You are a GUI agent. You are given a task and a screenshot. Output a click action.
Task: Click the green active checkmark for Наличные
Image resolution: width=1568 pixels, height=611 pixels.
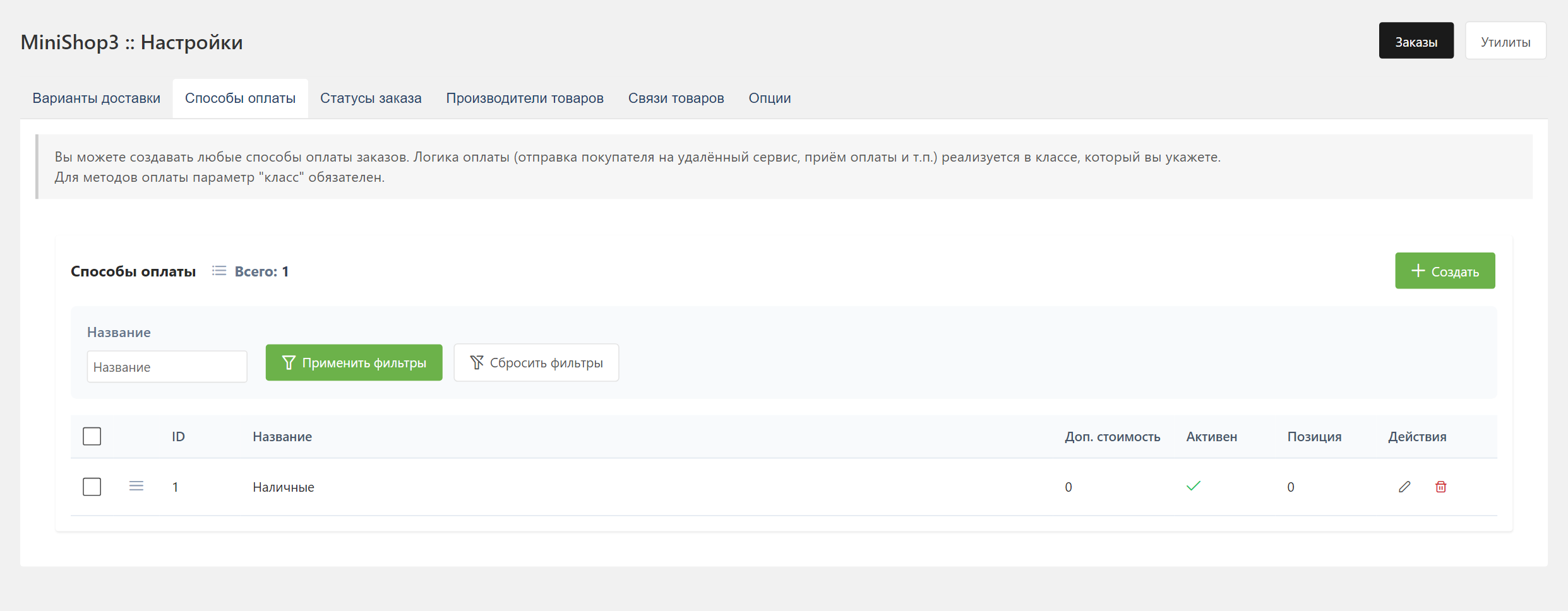[x=1194, y=486]
